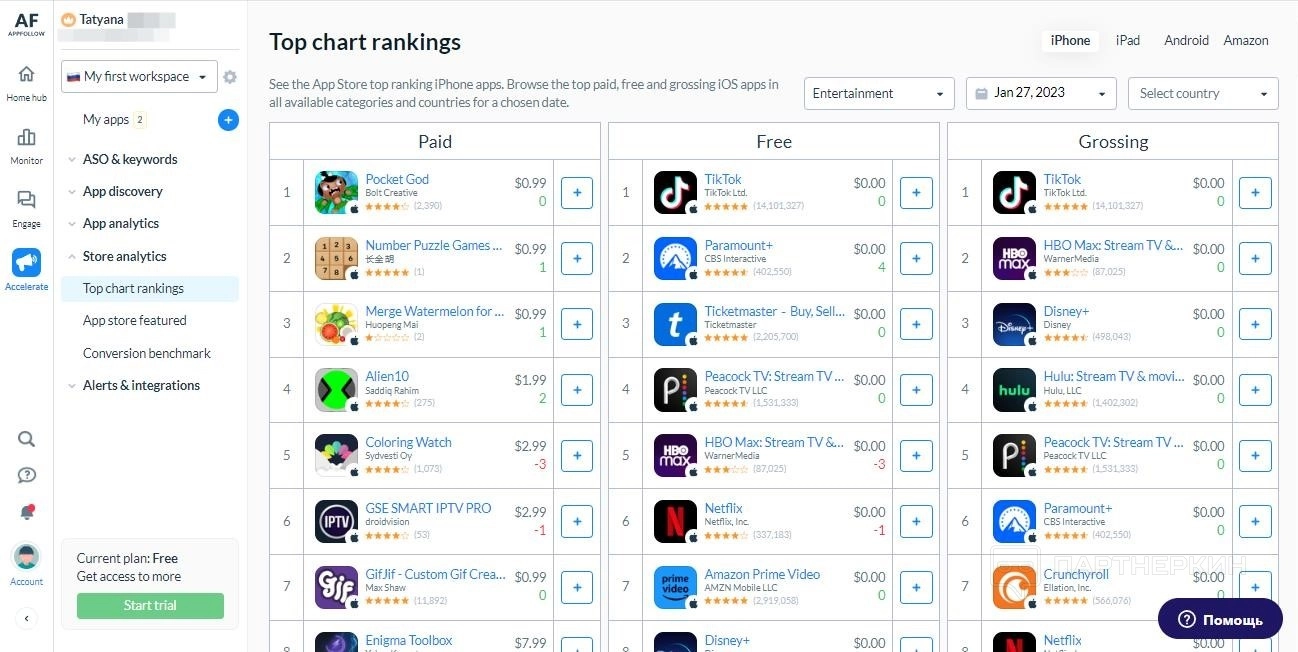
Task: Click the Monitor chart icon
Action: pos(26,138)
